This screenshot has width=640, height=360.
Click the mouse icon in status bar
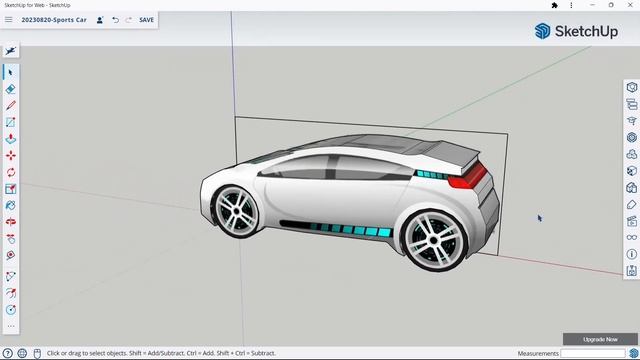(37, 353)
